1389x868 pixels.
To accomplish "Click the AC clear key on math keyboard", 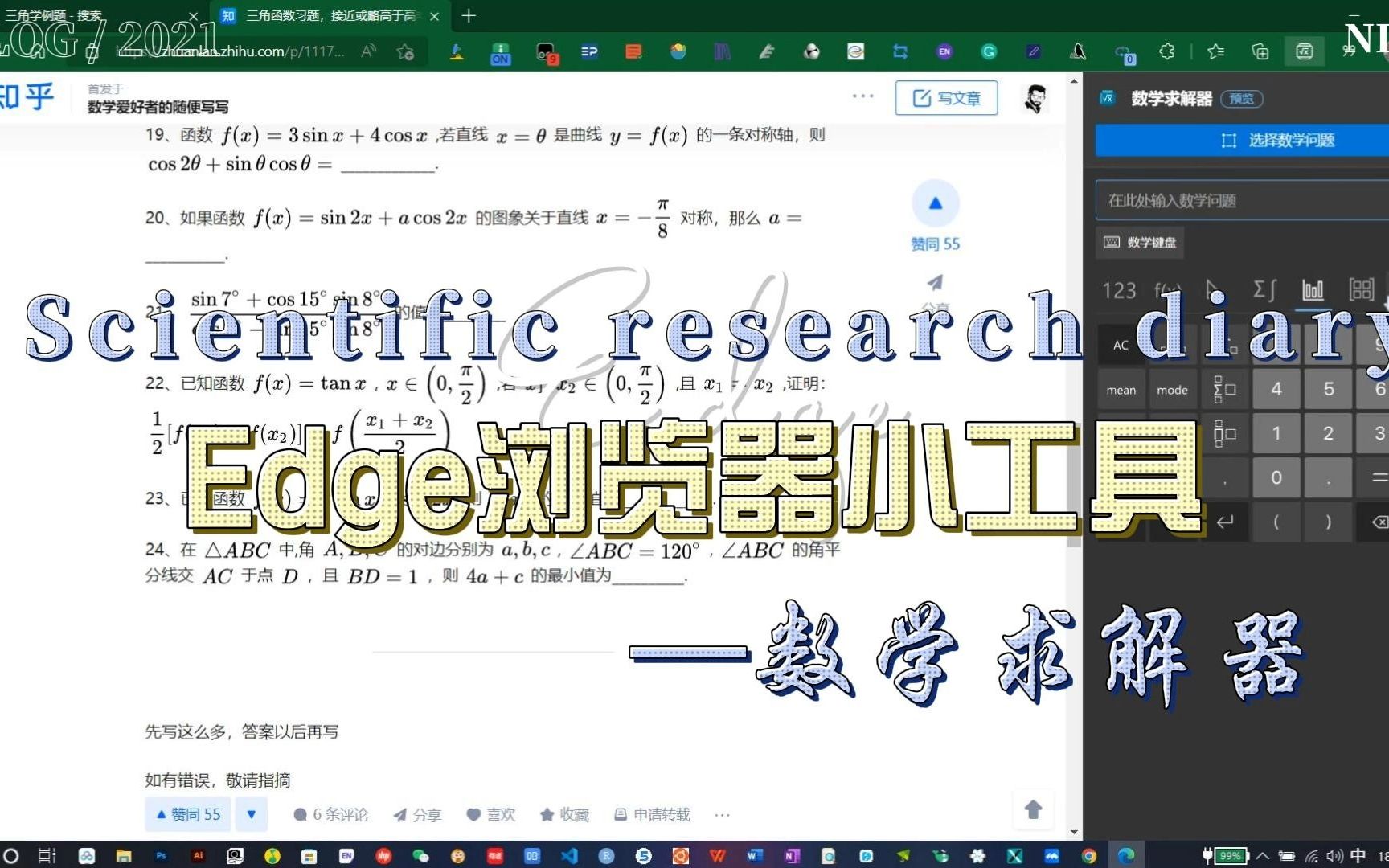I will point(1121,346).
